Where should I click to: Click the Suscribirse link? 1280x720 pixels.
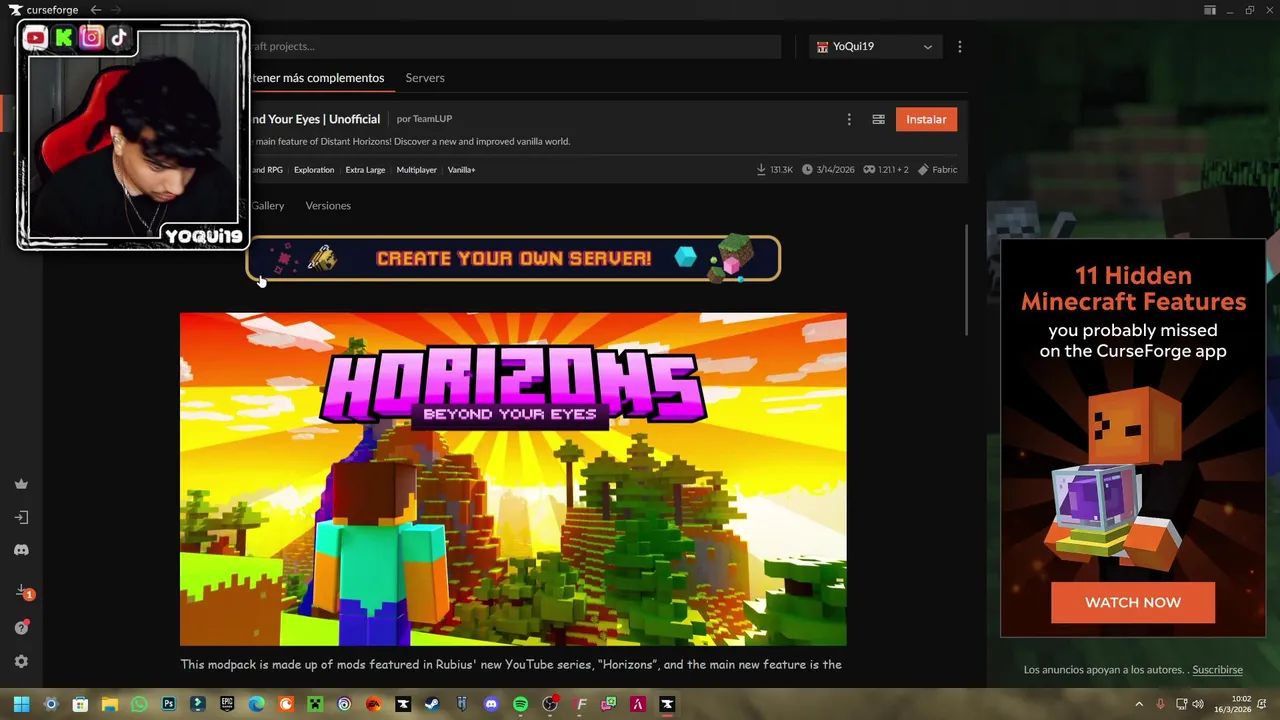1217,670
